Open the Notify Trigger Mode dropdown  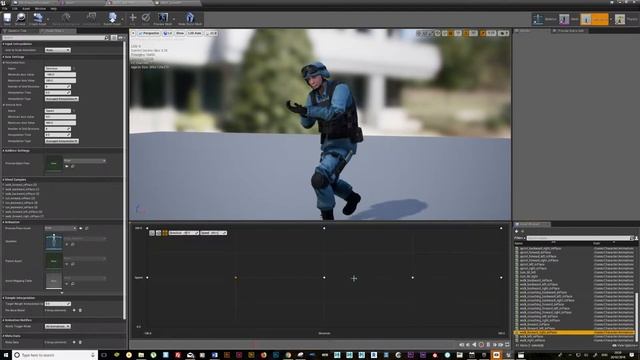58,326
